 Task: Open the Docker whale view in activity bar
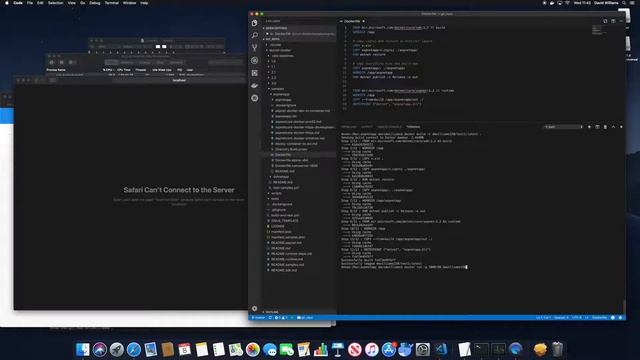click(x=255, y=85)
